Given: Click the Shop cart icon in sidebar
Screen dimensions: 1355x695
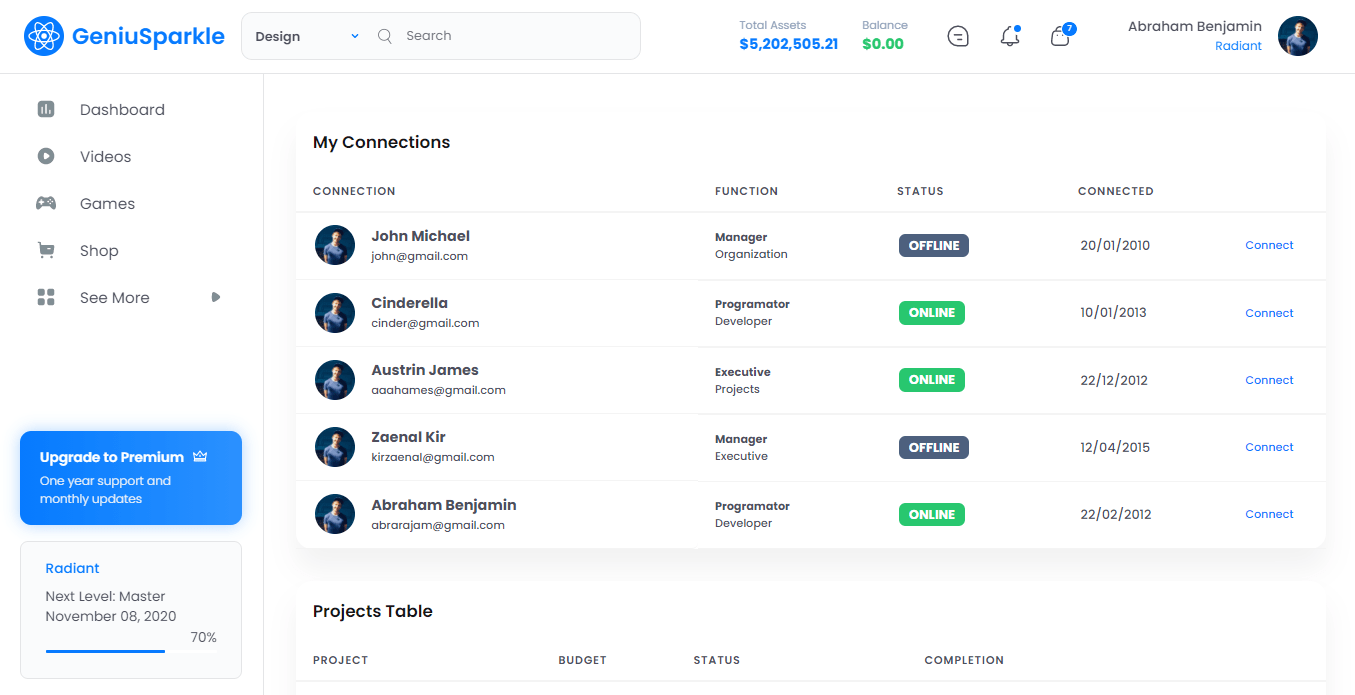Looking at the screenshot, I should (46, 251).
